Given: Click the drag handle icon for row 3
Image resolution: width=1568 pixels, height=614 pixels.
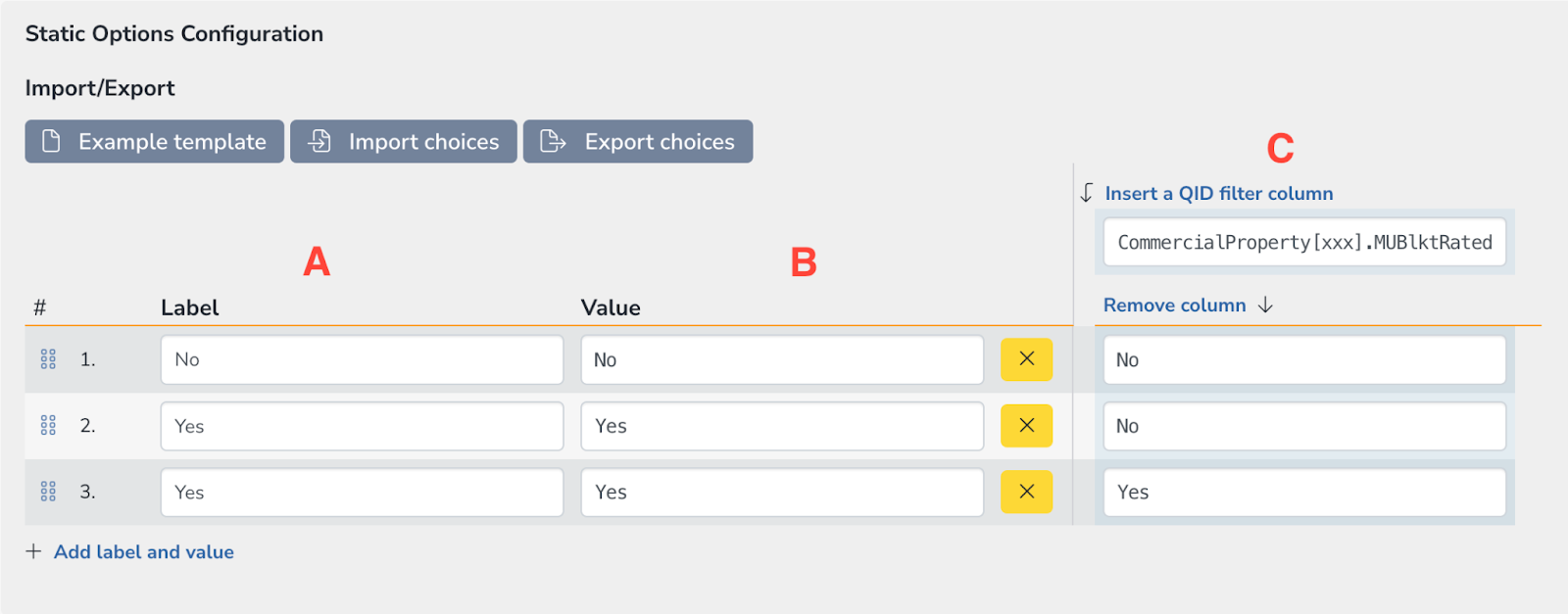Looking at the screenshot, I should 48,492.
